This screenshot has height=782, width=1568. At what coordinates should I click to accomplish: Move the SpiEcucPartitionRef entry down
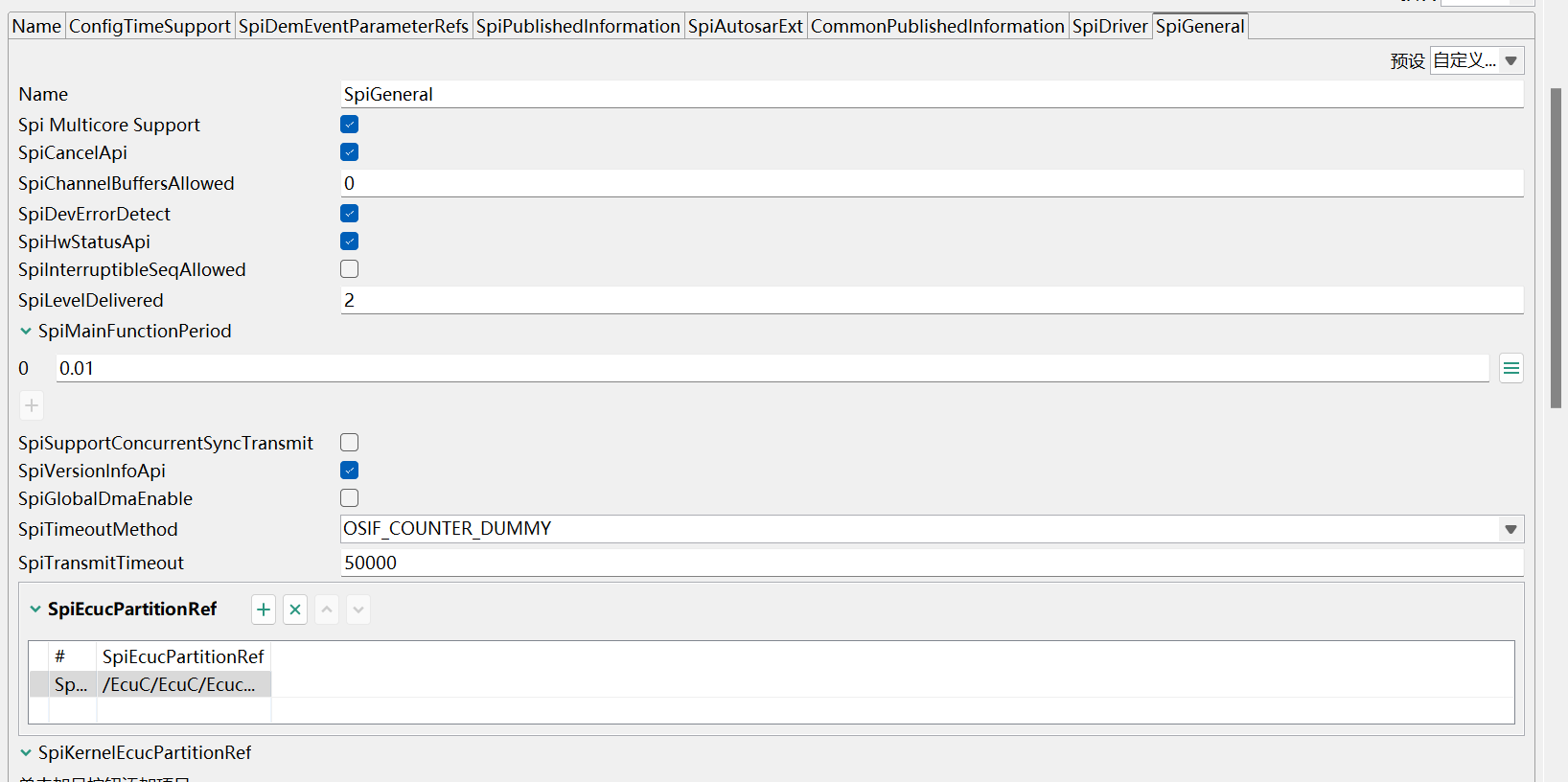pos(358,609)
